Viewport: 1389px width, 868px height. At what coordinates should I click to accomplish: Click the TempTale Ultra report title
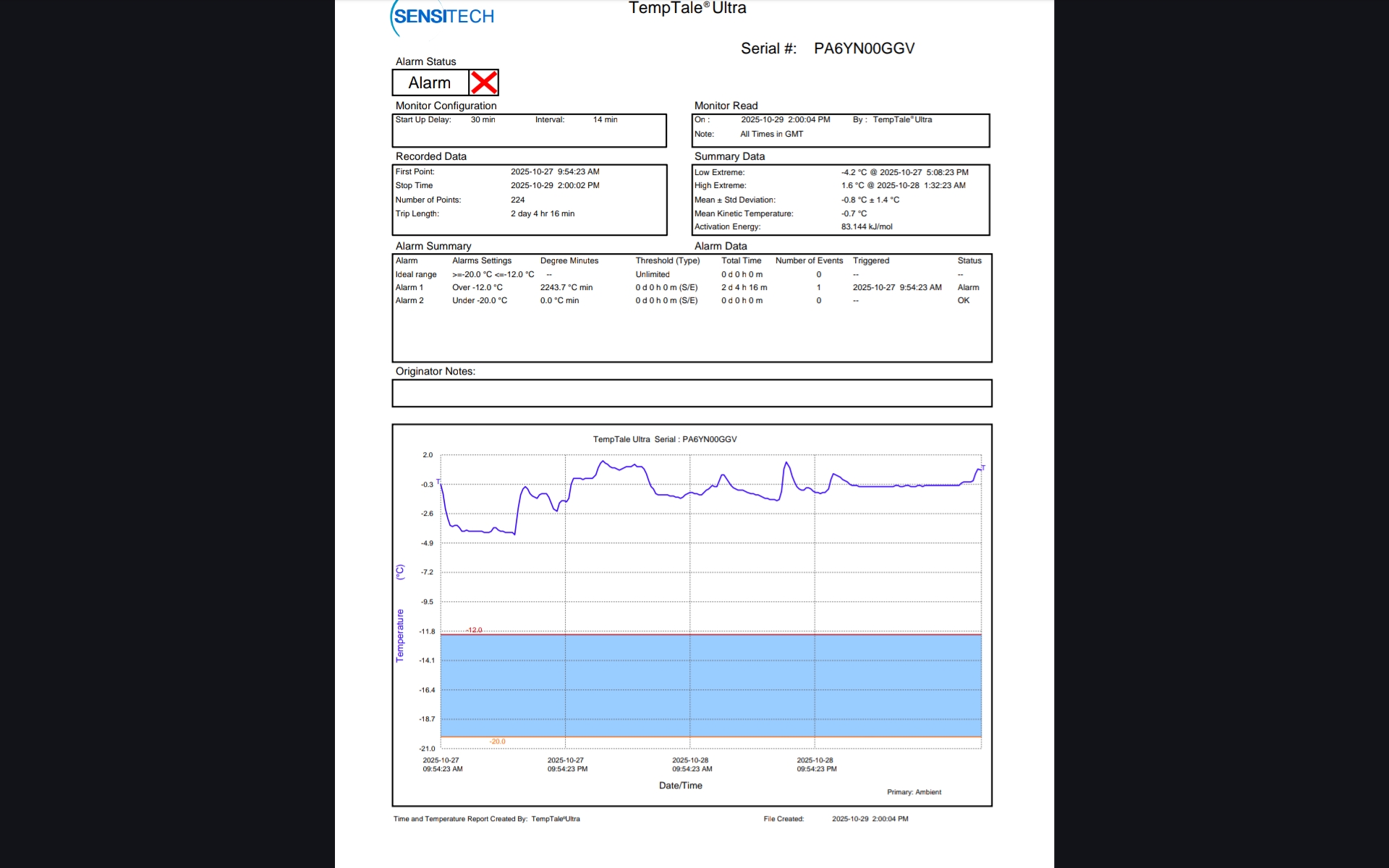click(x=687, y=9)
